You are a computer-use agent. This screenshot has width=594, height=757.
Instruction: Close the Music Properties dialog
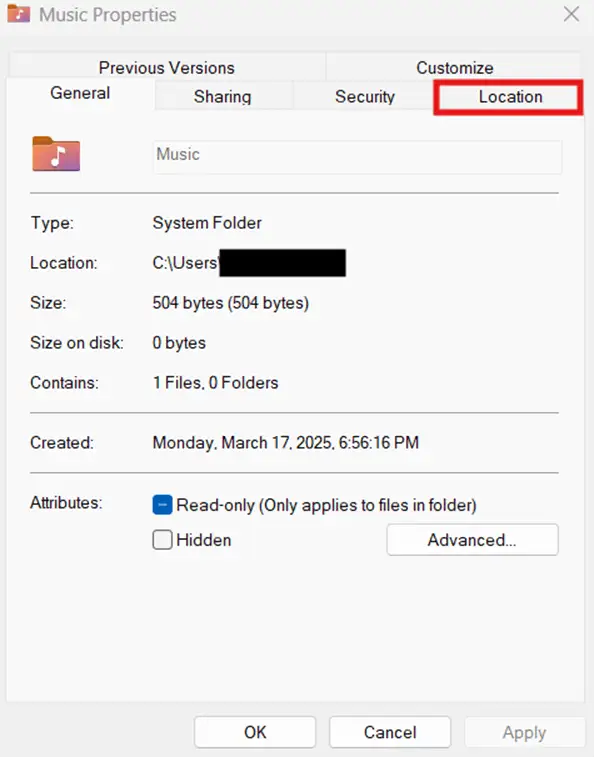[571, 14]
